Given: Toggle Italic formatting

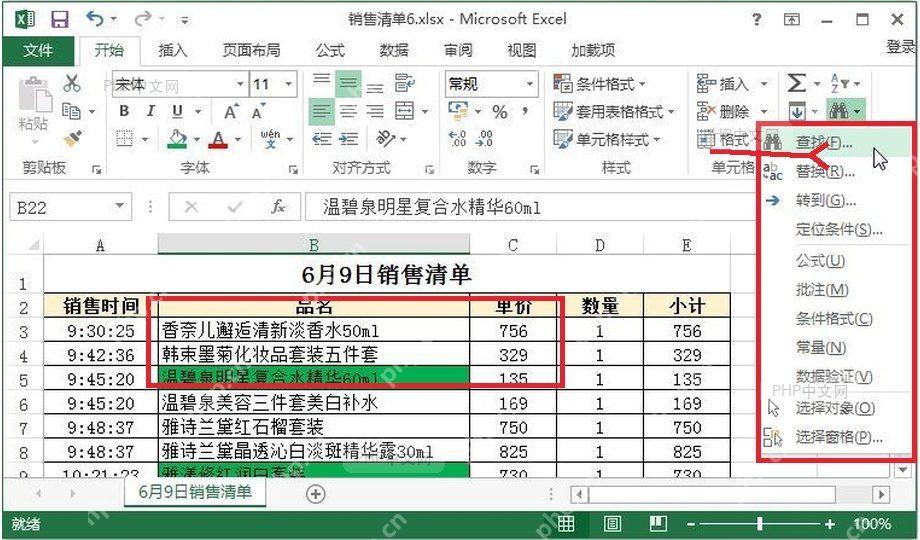Looking at the screenshot, I should tap(151, 111).
